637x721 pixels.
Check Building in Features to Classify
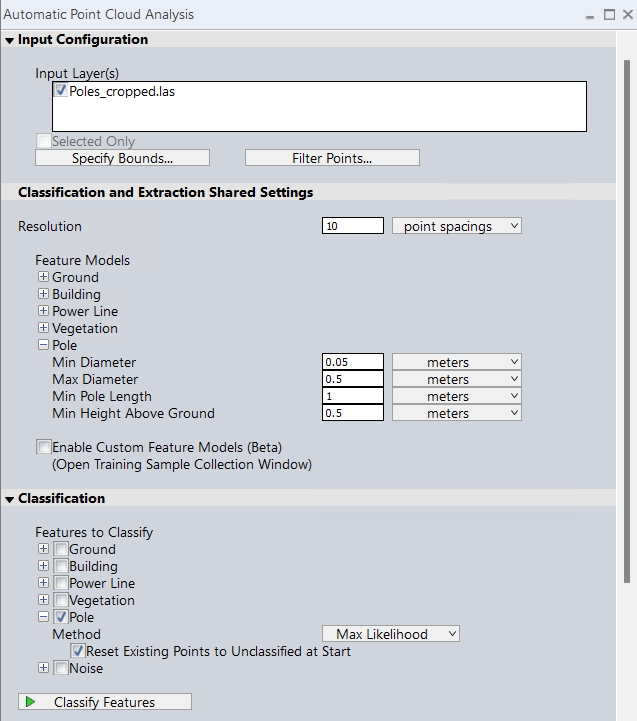click(61, 566)
